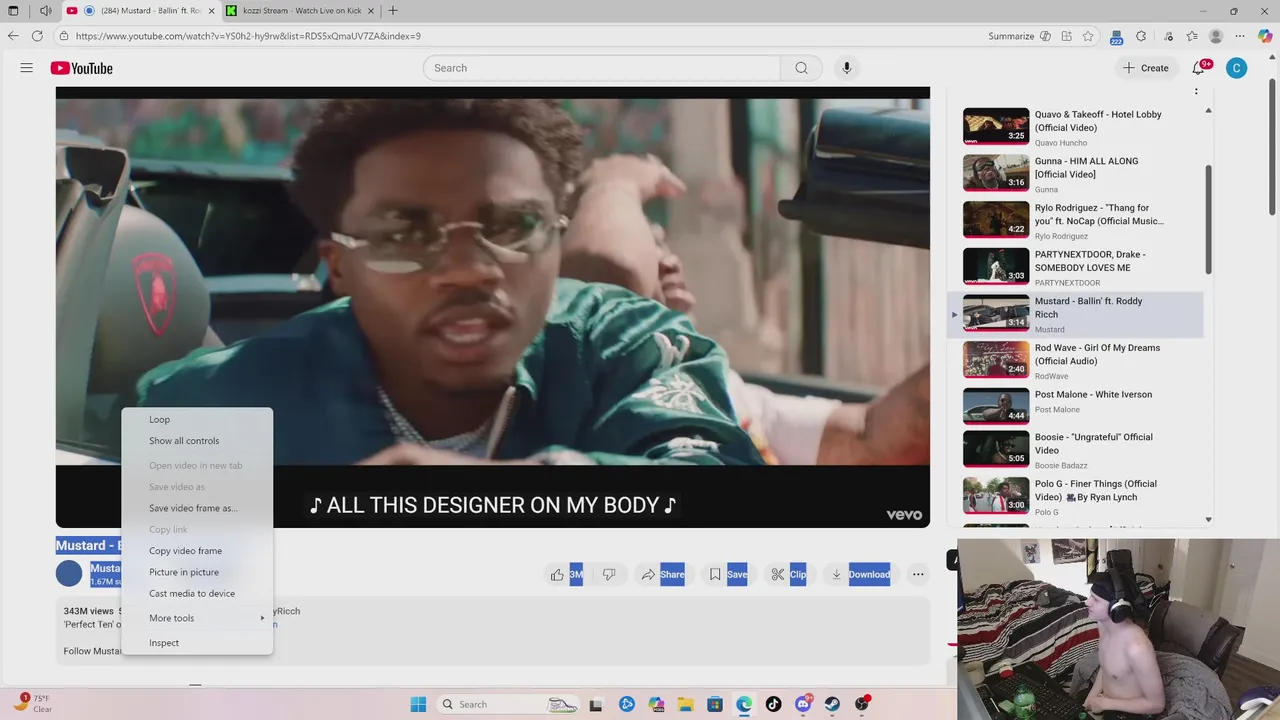Open a new browser tab
The height and width of the screenshot is (720, 1280).
(x=393, y=11)
